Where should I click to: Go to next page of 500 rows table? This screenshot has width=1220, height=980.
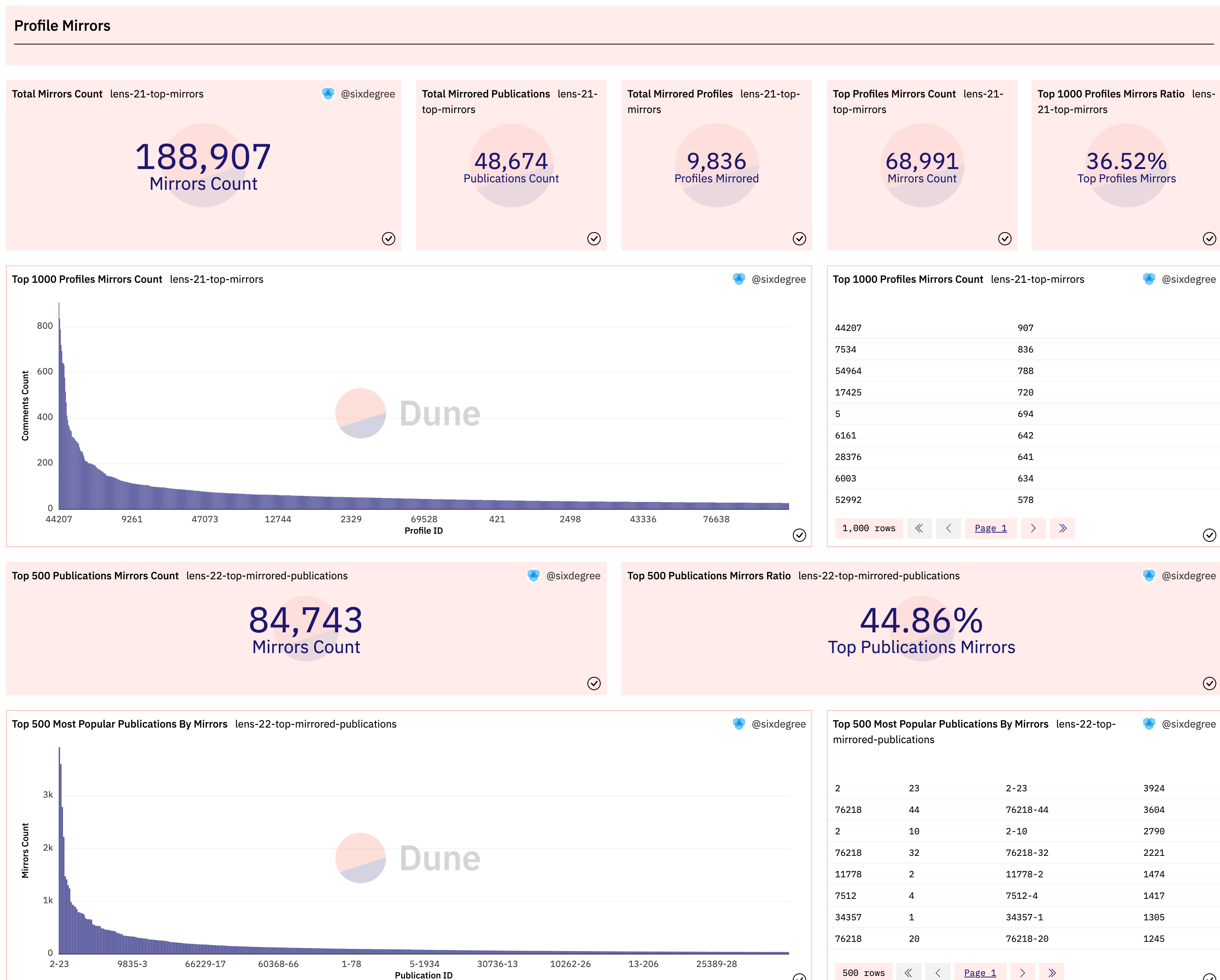pos(1022,973)
